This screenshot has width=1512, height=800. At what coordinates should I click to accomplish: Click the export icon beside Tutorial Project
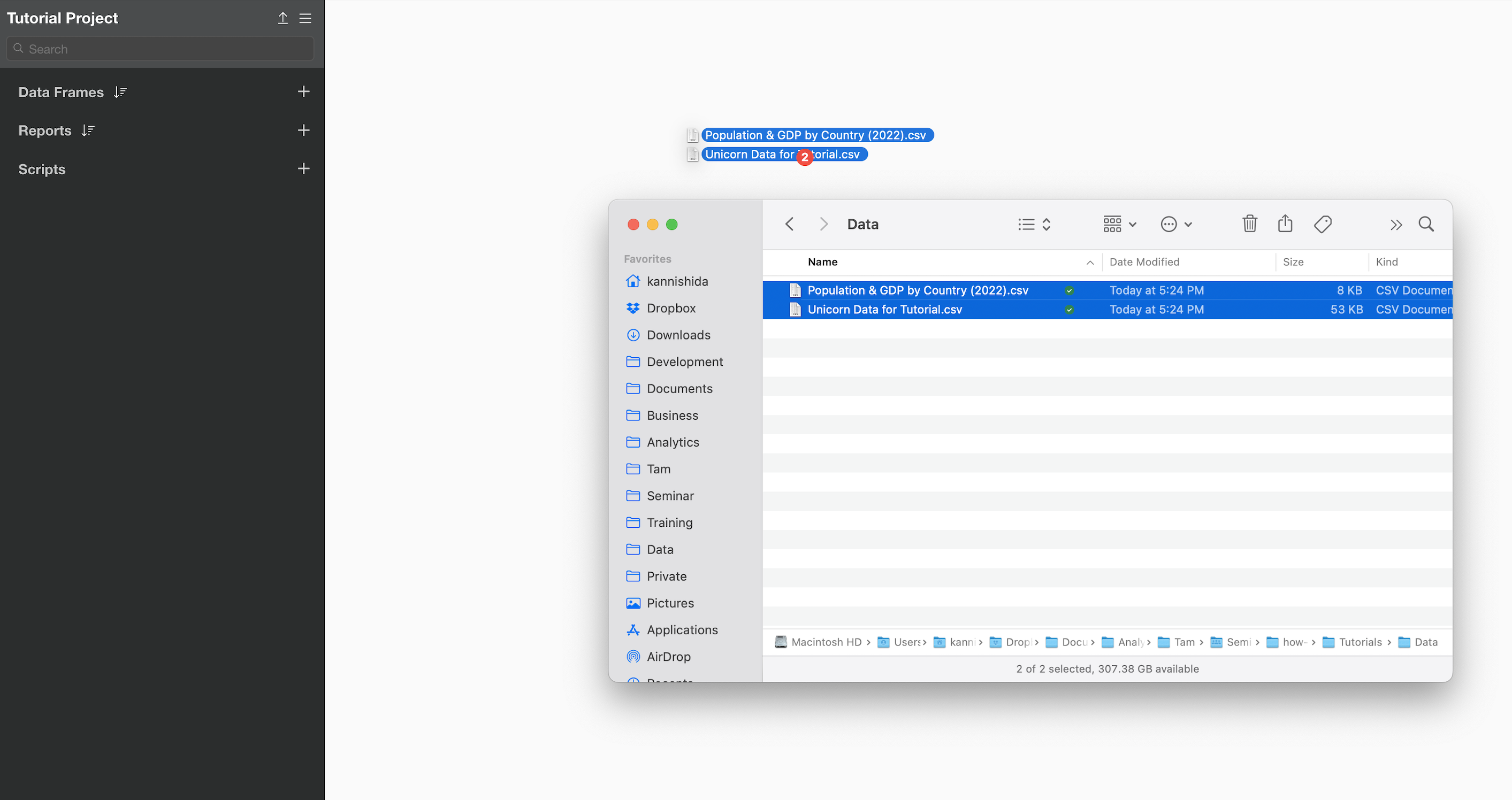[282, 18]
